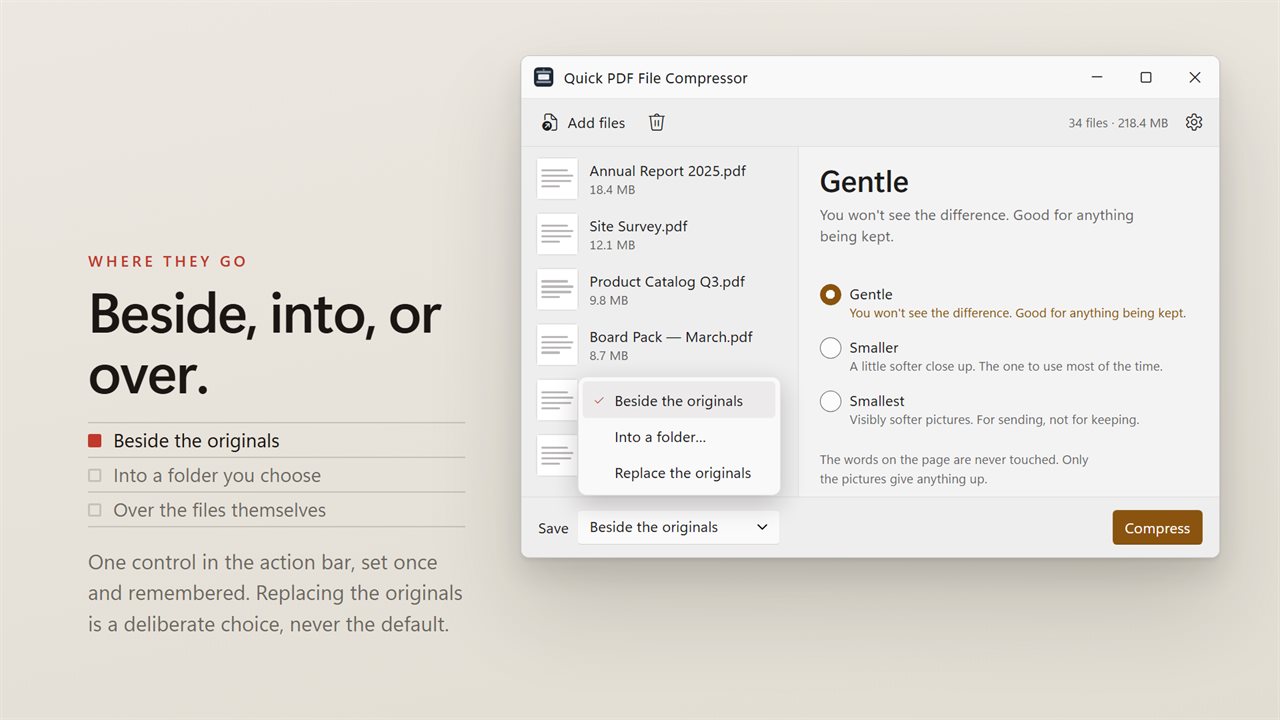Choose Replace the originals menu option

pos(679,473)
